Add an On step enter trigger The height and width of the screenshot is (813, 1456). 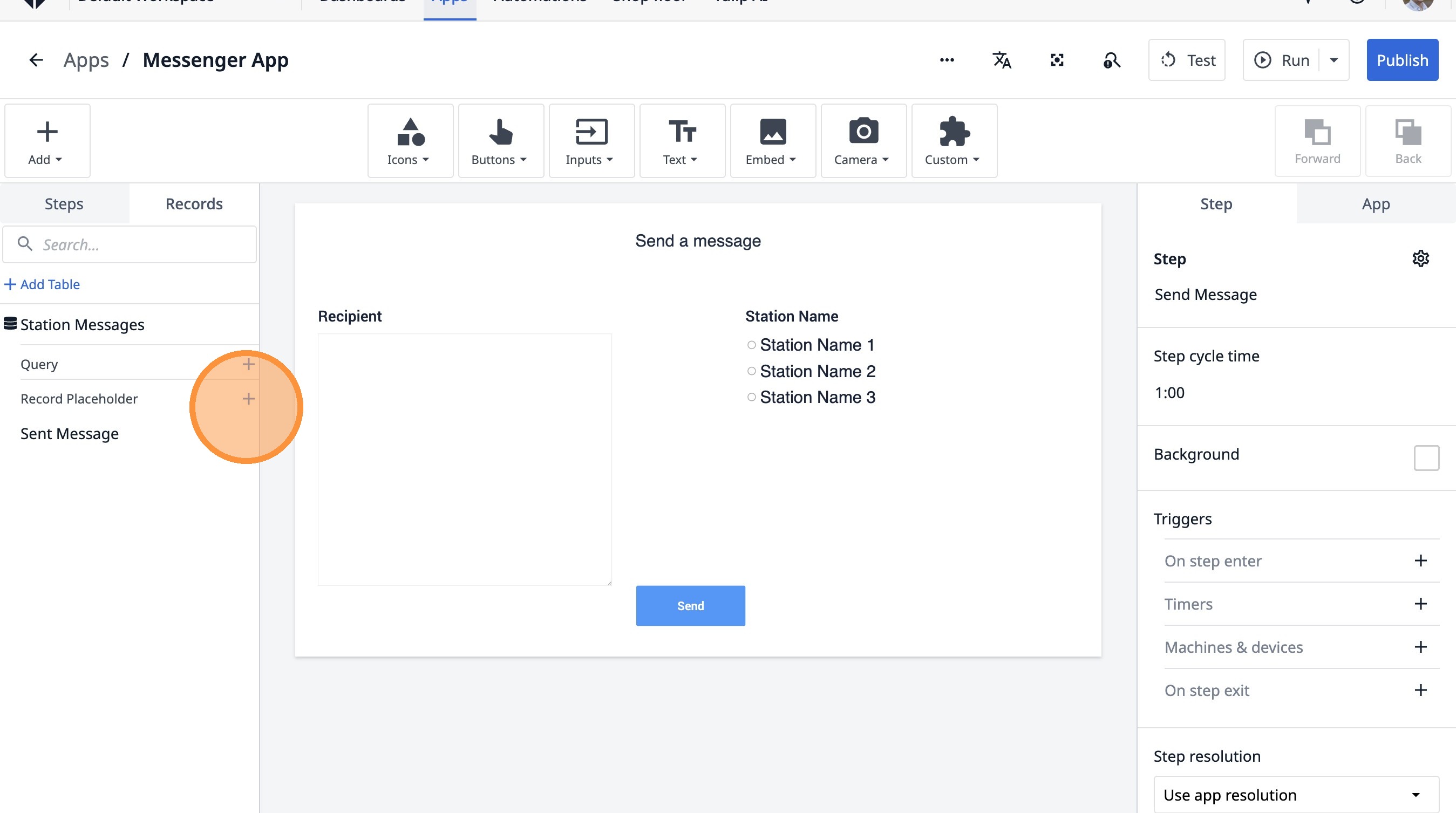pos(1420,561)
